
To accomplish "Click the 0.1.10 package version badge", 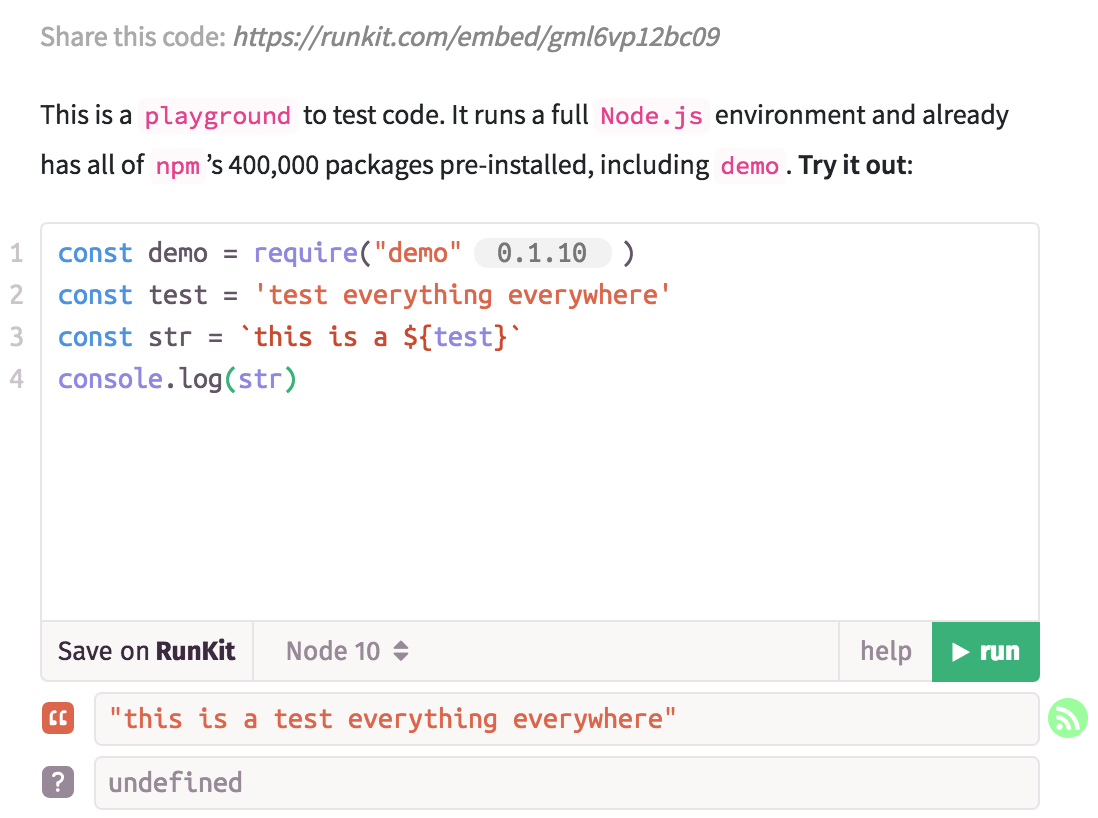I will (x=542, y=253).
